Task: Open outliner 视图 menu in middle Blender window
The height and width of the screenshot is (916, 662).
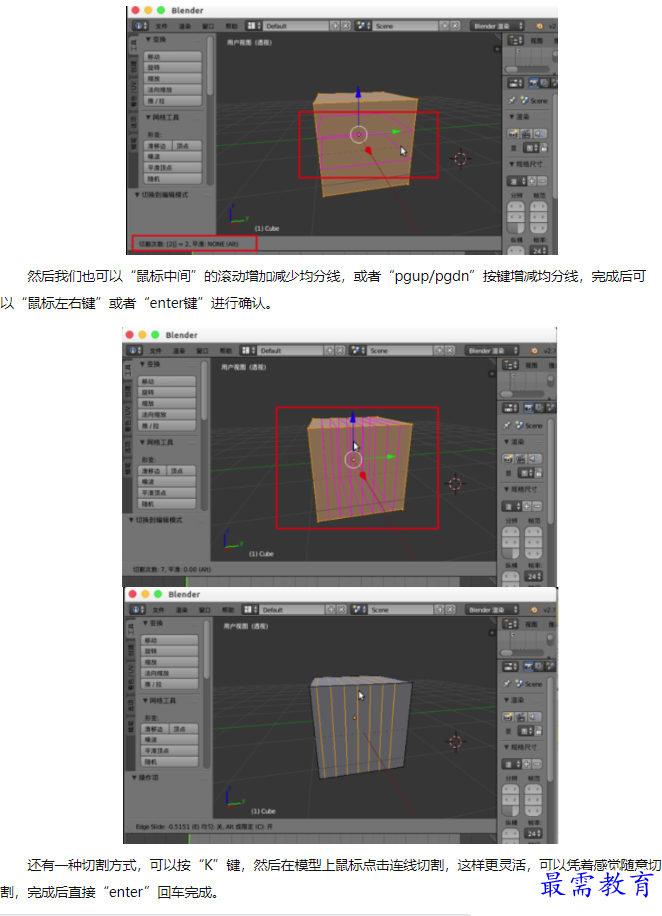Action: pyautogui.click(x=532, y=365)
